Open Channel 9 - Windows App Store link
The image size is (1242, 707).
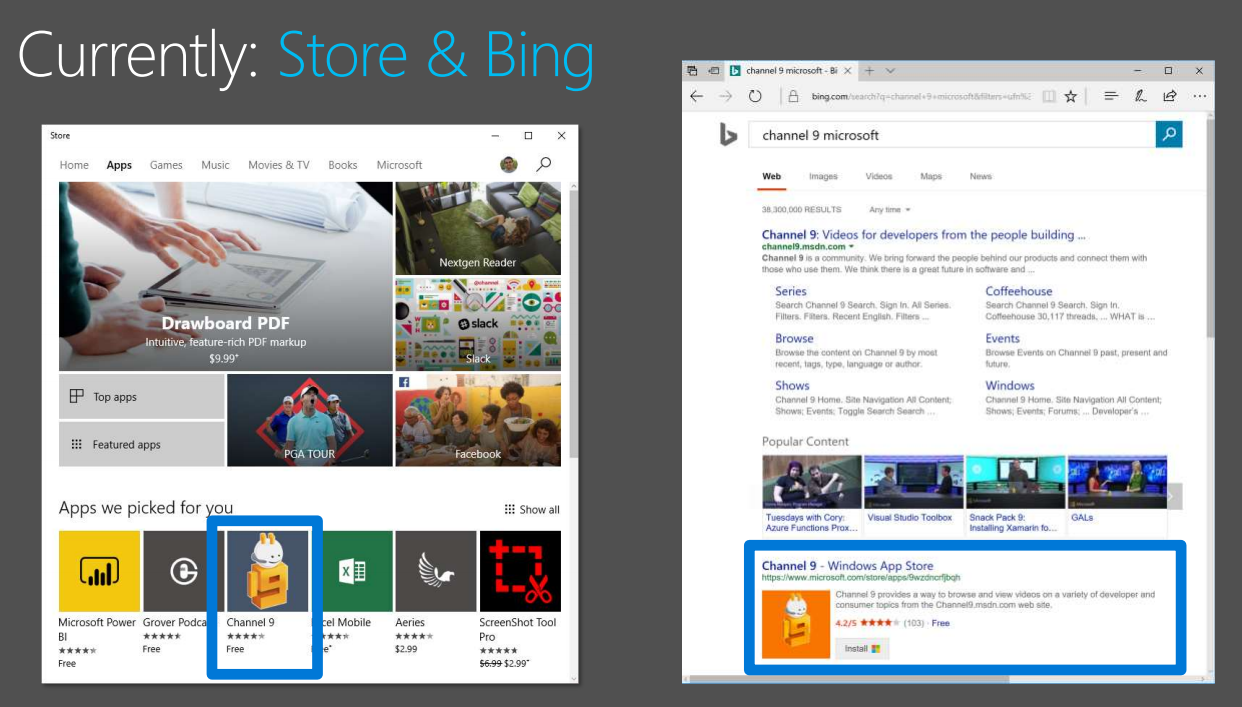(x=847, y=566)
